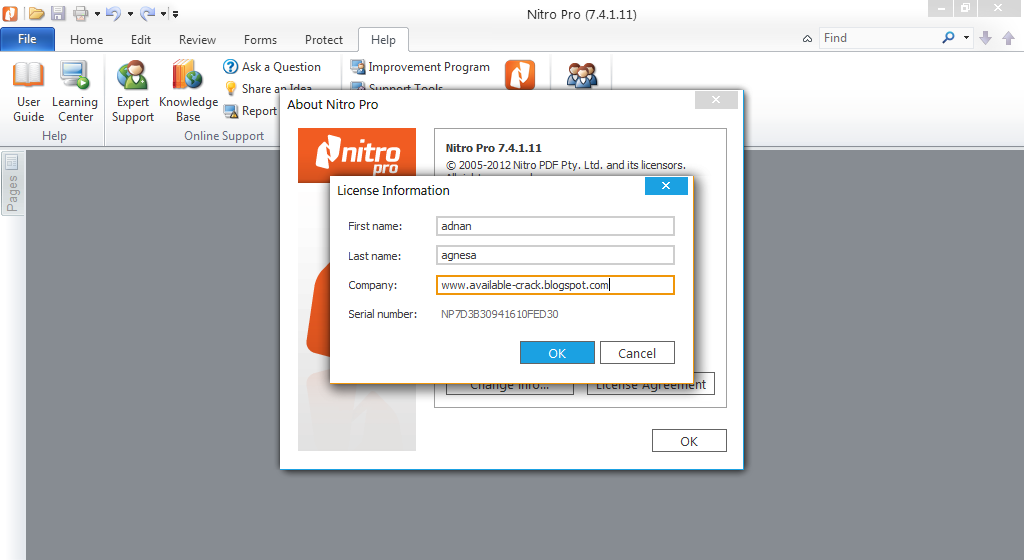The height and width of the screenshot is (560, 1024).
Task: Switch to the Home ribbon tab
Action: point(86,40)
